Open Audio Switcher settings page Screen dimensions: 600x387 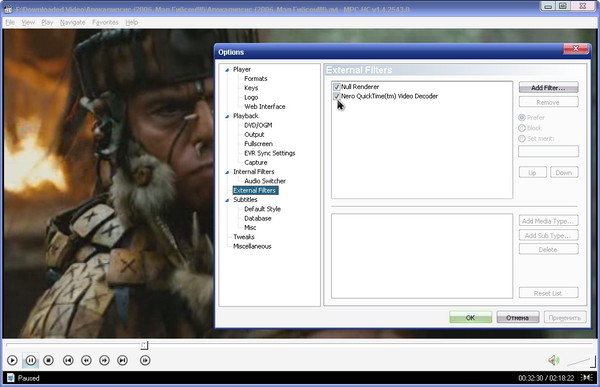265,181
